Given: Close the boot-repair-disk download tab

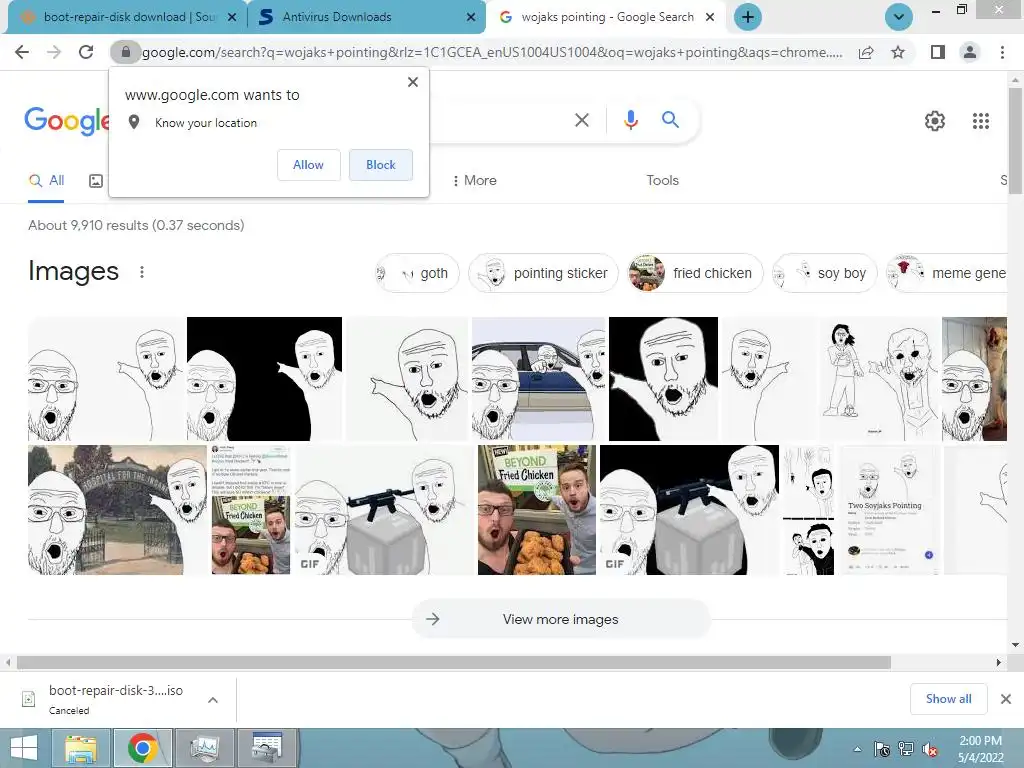Looking at the screenshot, I should (x=232, y=17).
